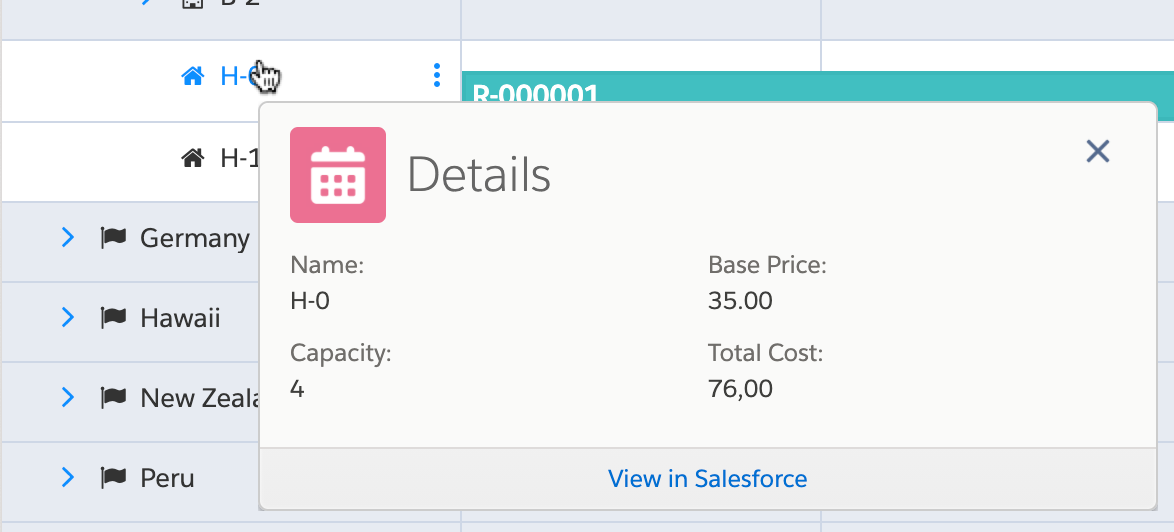Click the blue home icon beside H-0
Viewport: 1174px width, 532px height.
coord(193,76)
